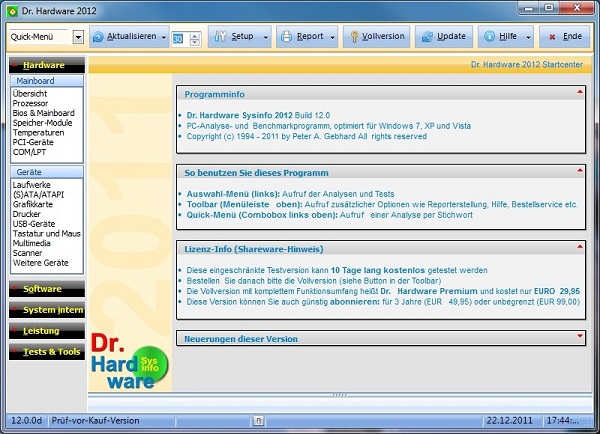Click the Hilfe info icon
This screenshot has height=434, width=600.
coord(489,36)
